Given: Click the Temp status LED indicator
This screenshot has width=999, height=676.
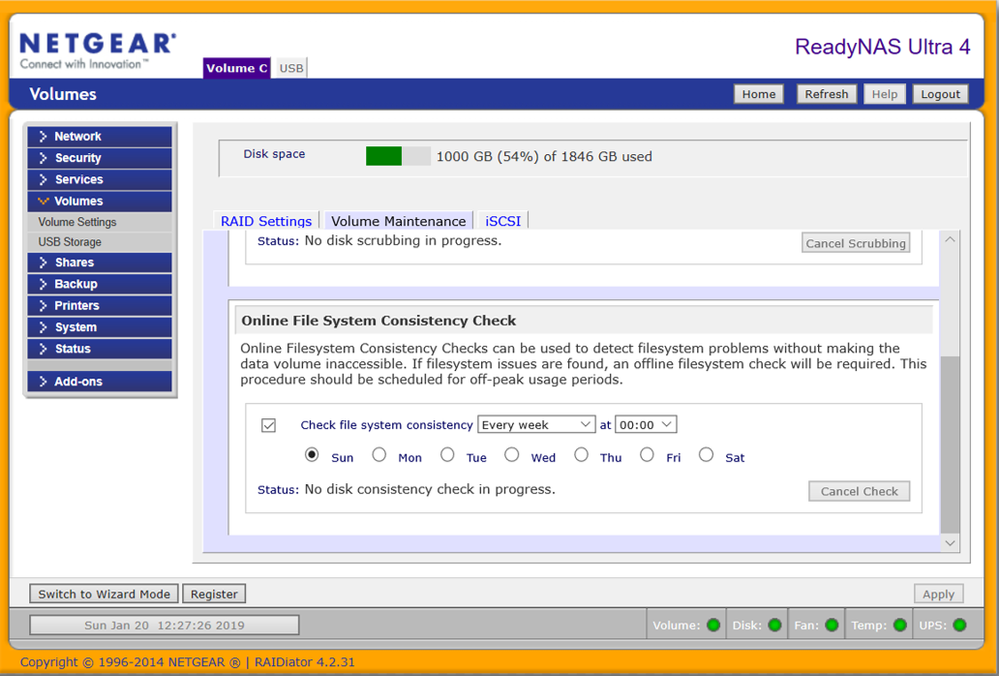Looking at the screenshot, I should [x=900, y=625].
